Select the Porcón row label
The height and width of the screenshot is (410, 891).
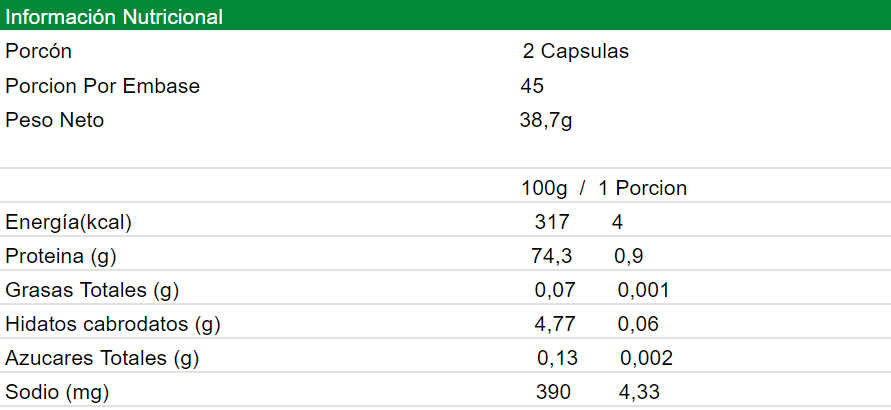38,52
